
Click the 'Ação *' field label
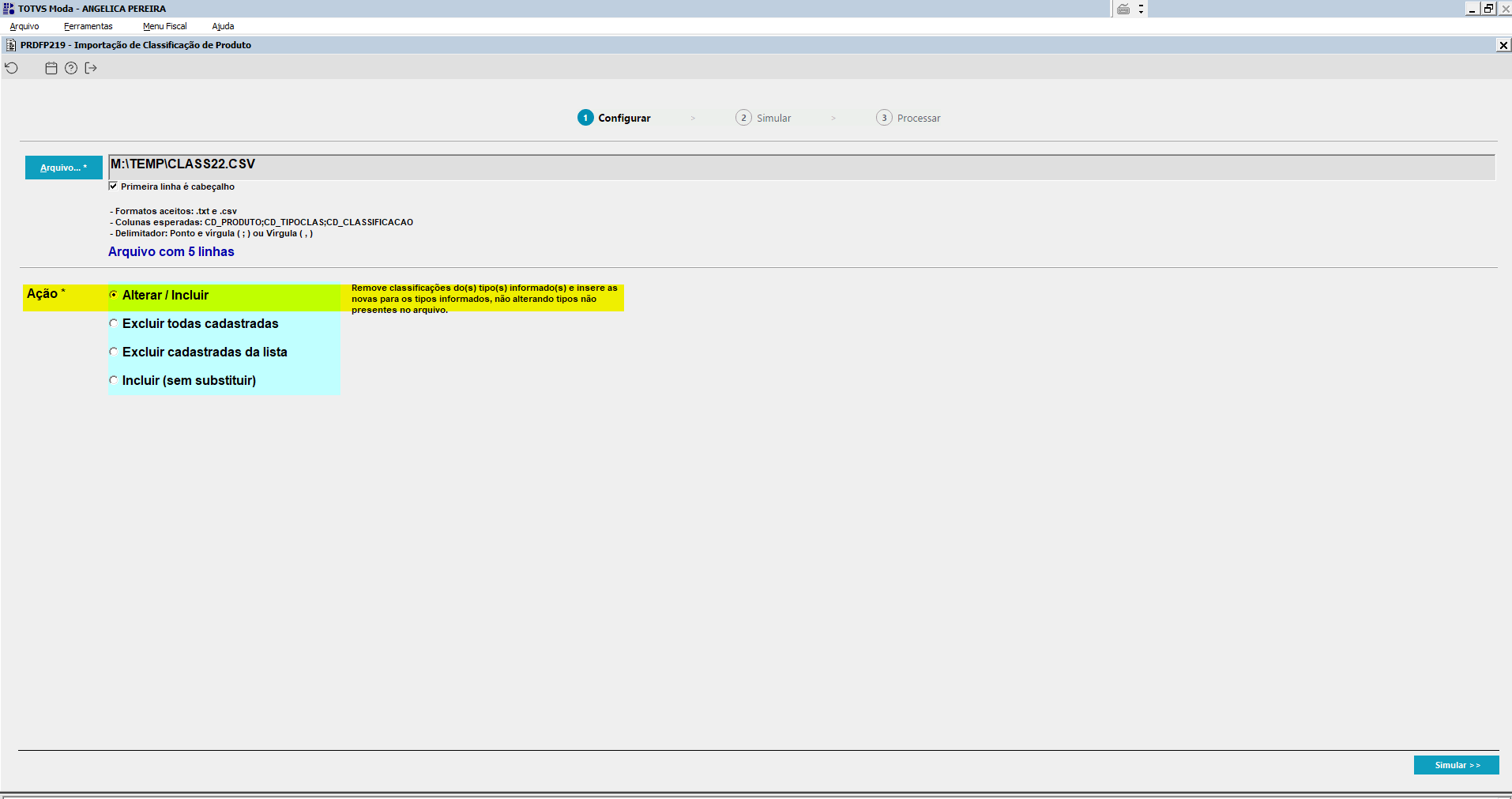coord(46,294)
